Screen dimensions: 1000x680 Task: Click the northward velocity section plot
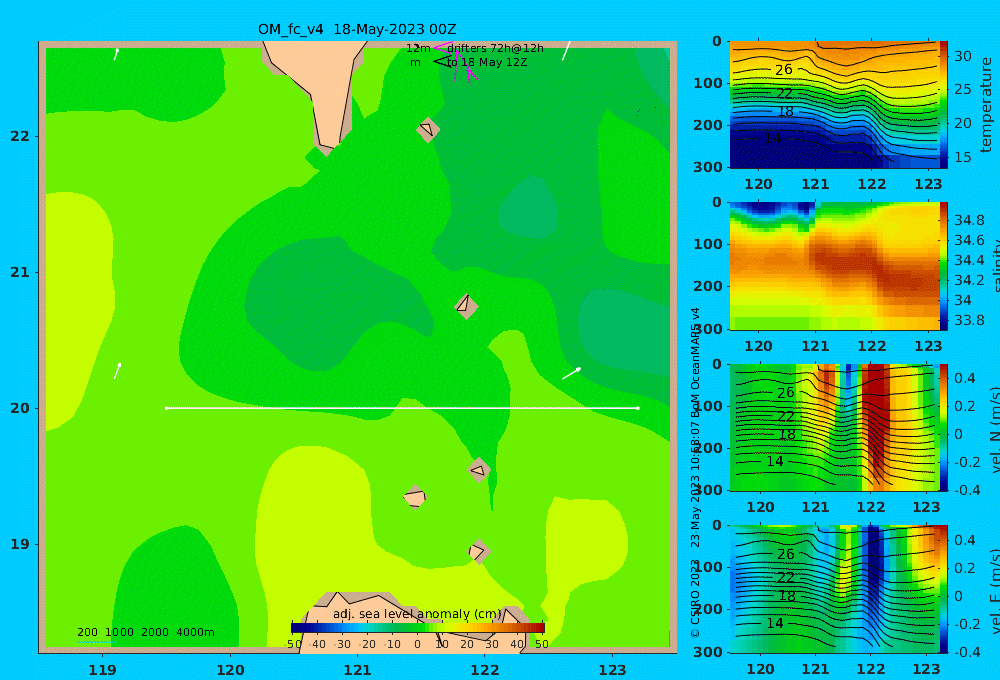834,428
